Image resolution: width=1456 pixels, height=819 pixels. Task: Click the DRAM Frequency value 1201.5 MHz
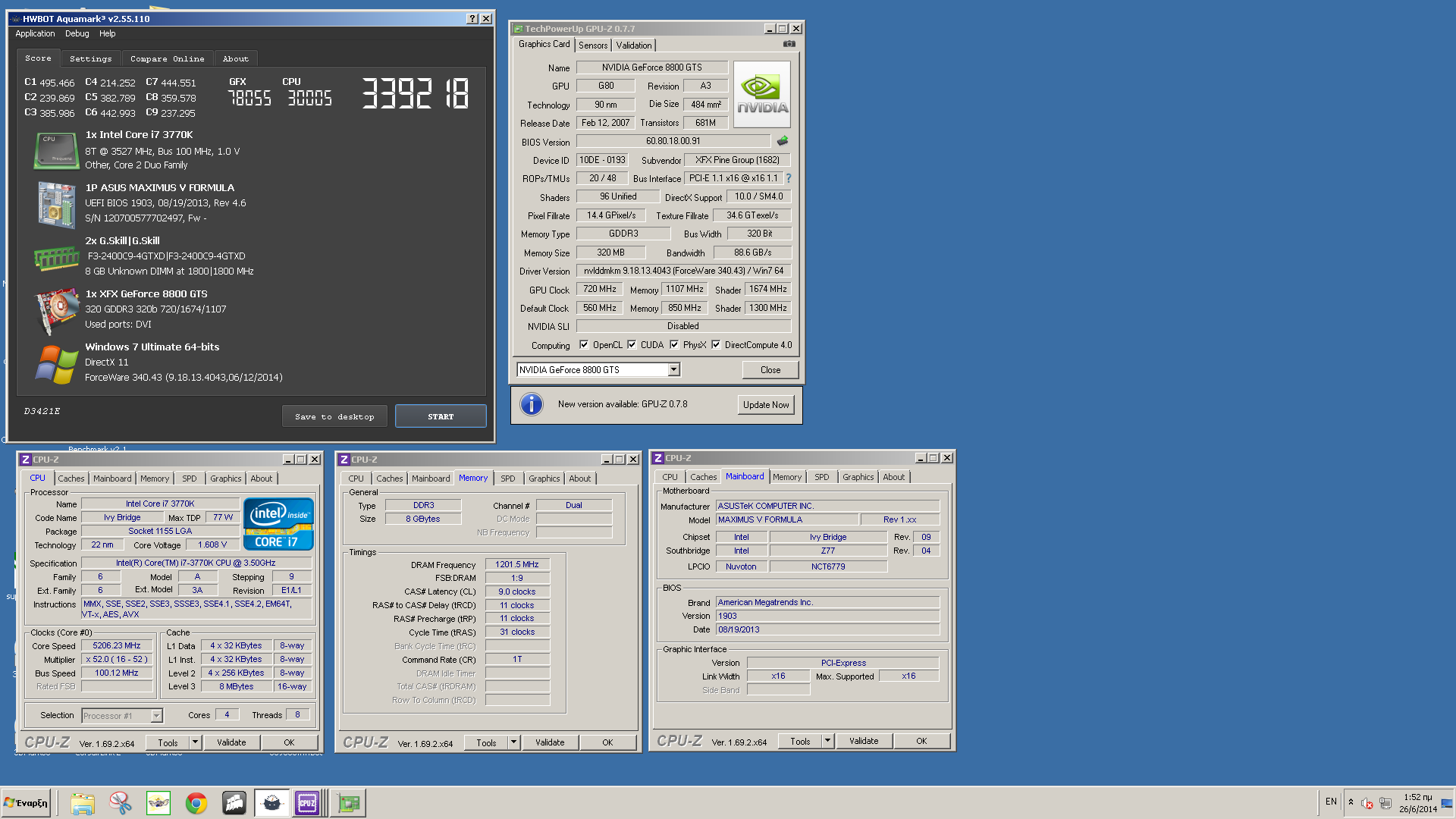(517, 564)
